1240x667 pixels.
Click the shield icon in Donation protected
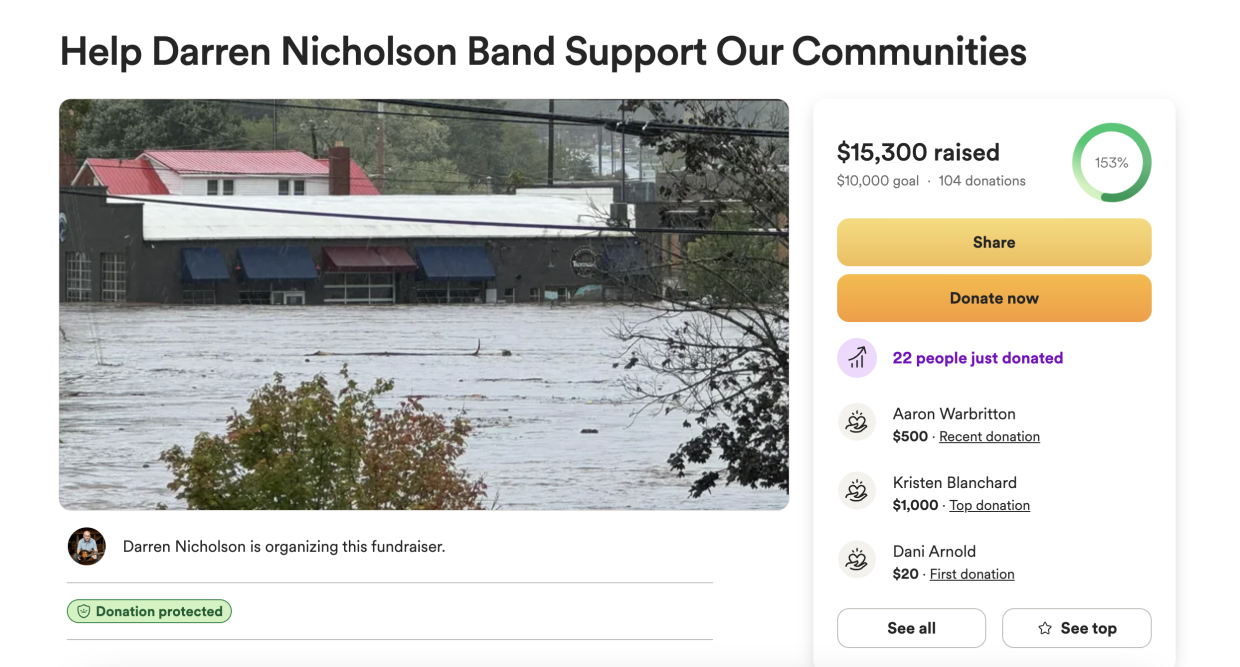pyautogui.click(x=83, y=611)
